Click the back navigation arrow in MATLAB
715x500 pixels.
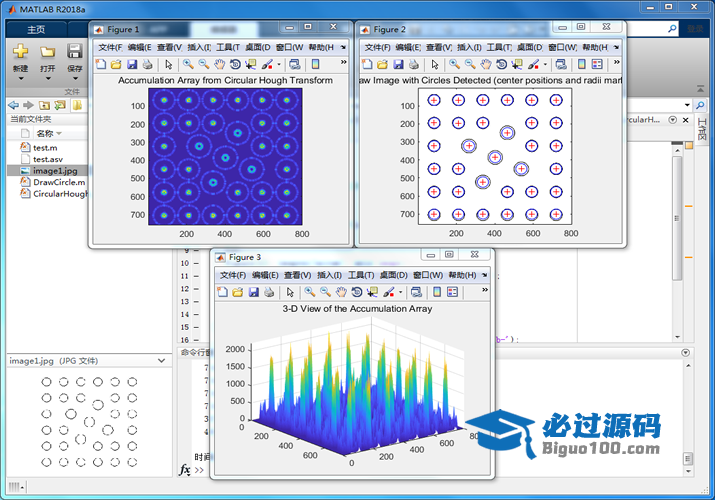coord(14,105)
